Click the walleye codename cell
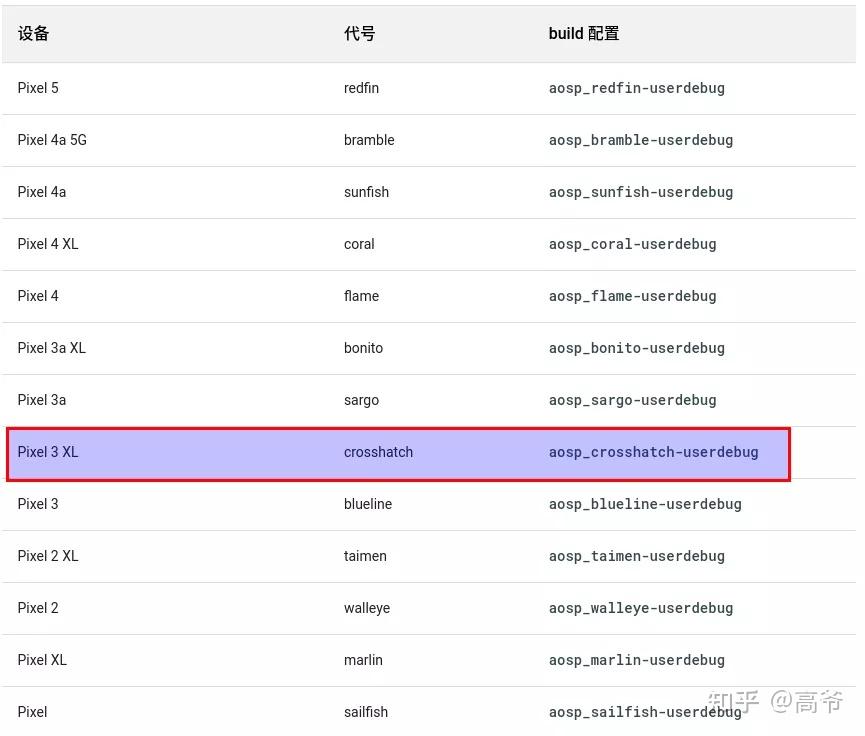This screenshot has height=736, width=865. tap(367, 608)
